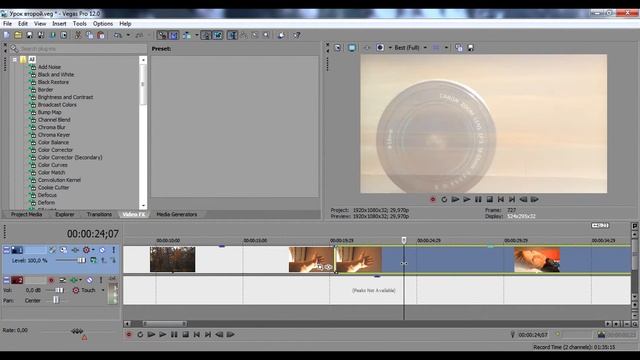Toggle Enable Snapping in toolbar

pos(162,36)
